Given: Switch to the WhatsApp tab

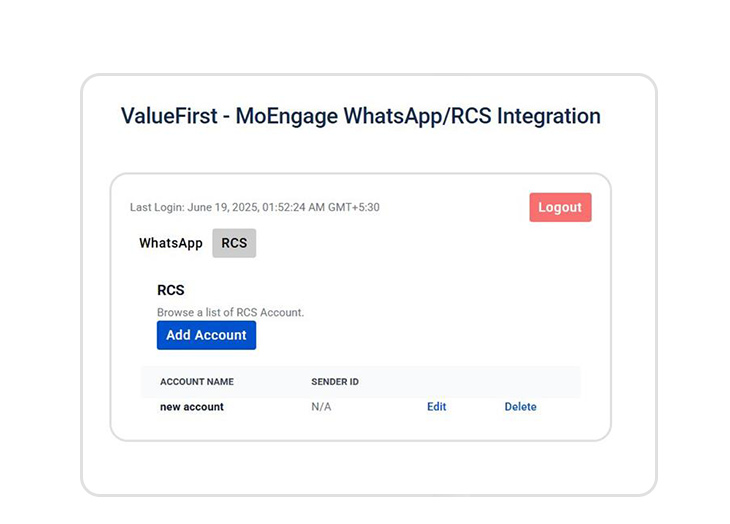Looking at the screenshot, I should coord(171,243).
